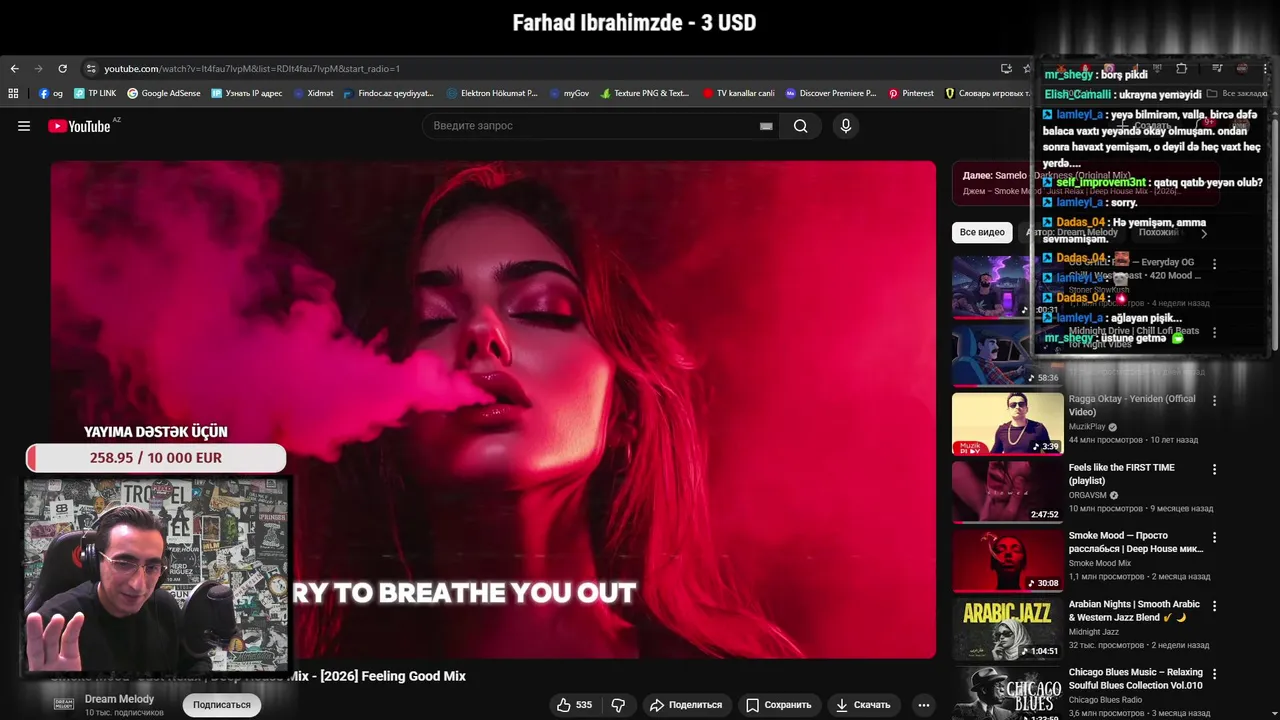Click the Скачать download button

pos(863,705)
